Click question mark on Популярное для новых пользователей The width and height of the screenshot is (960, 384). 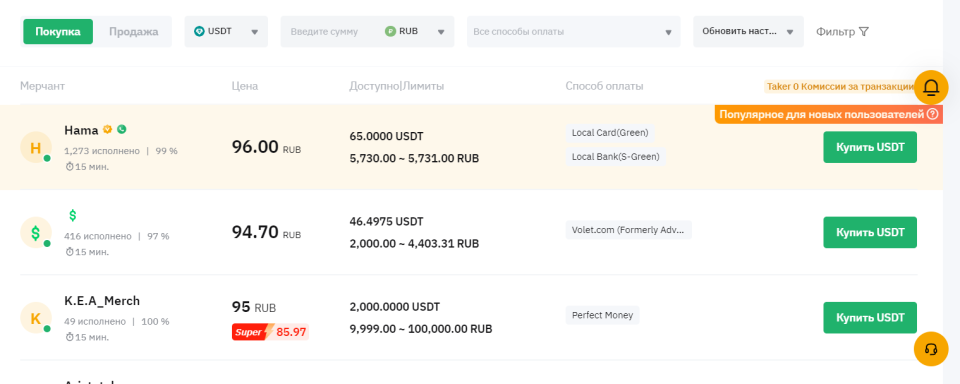(932, 114)
